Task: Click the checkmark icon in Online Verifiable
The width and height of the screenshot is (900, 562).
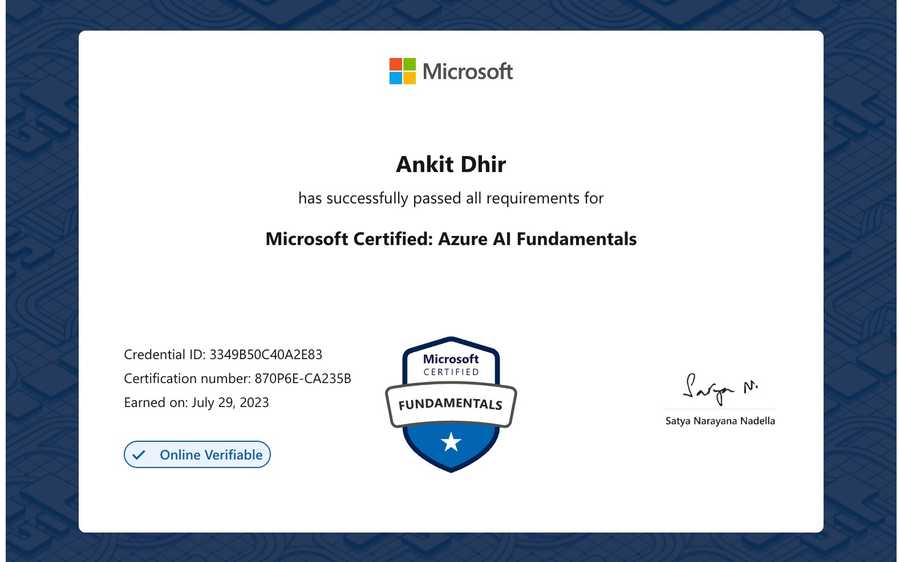Action: click(x=139, y=455)
